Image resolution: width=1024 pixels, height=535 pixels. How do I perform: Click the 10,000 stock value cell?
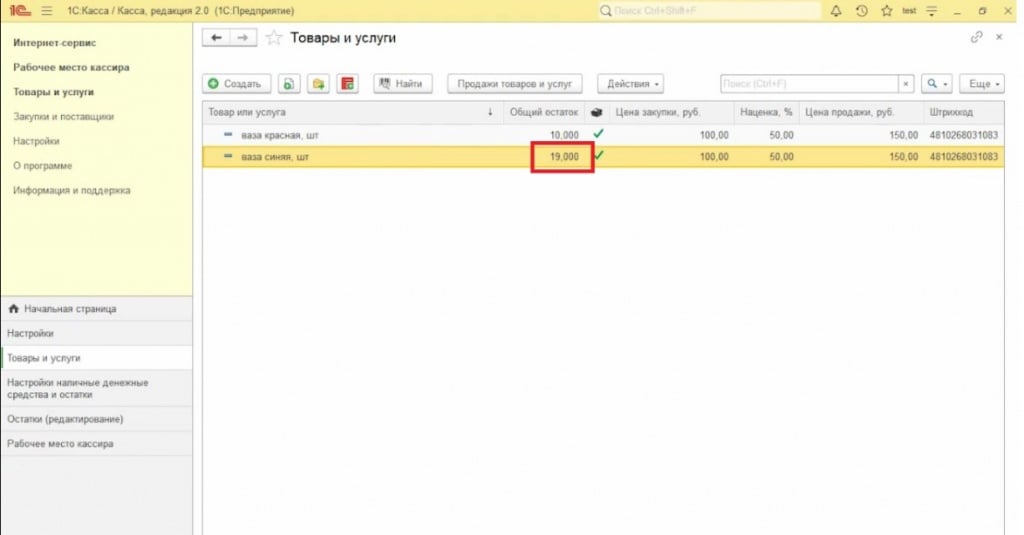tap(564, 135)
